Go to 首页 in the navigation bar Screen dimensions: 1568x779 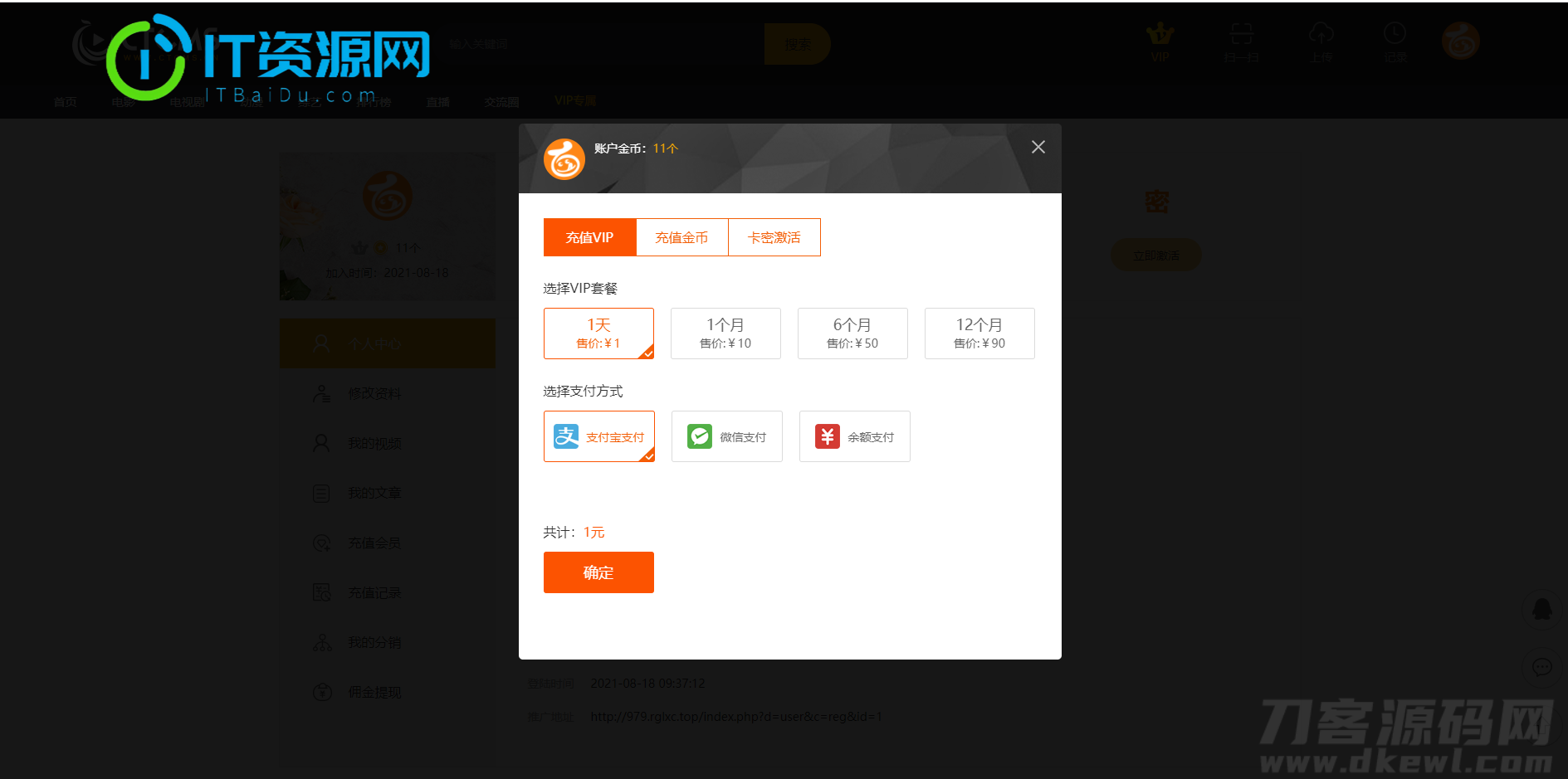(x=66, y=102)
